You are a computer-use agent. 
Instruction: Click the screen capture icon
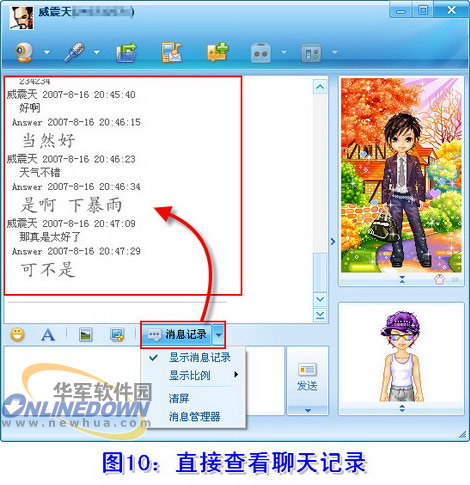117,335
